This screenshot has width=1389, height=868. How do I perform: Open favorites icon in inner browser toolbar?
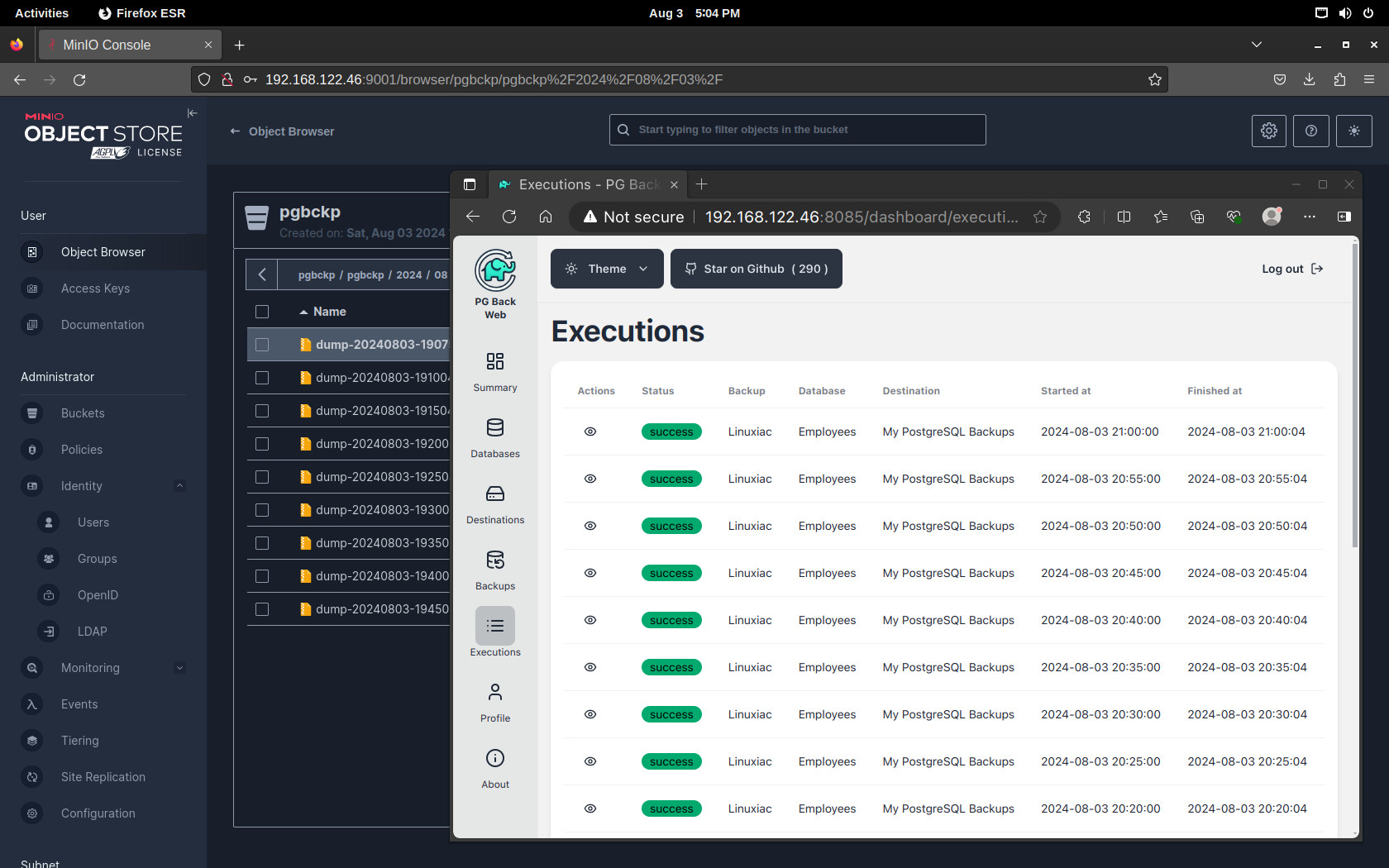pos(1161,217)
